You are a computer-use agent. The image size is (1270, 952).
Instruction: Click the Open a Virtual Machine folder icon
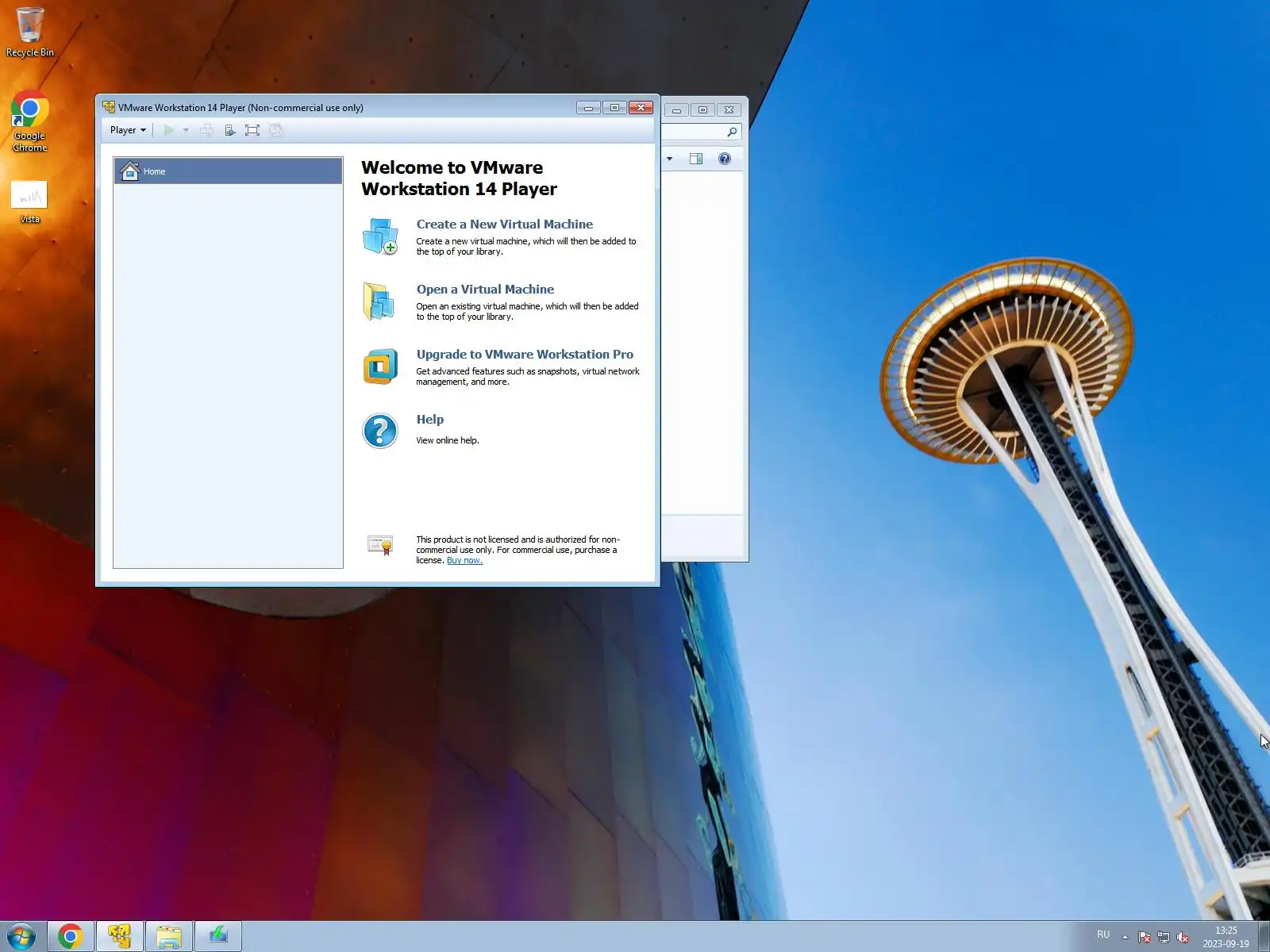tap(379, 301)
